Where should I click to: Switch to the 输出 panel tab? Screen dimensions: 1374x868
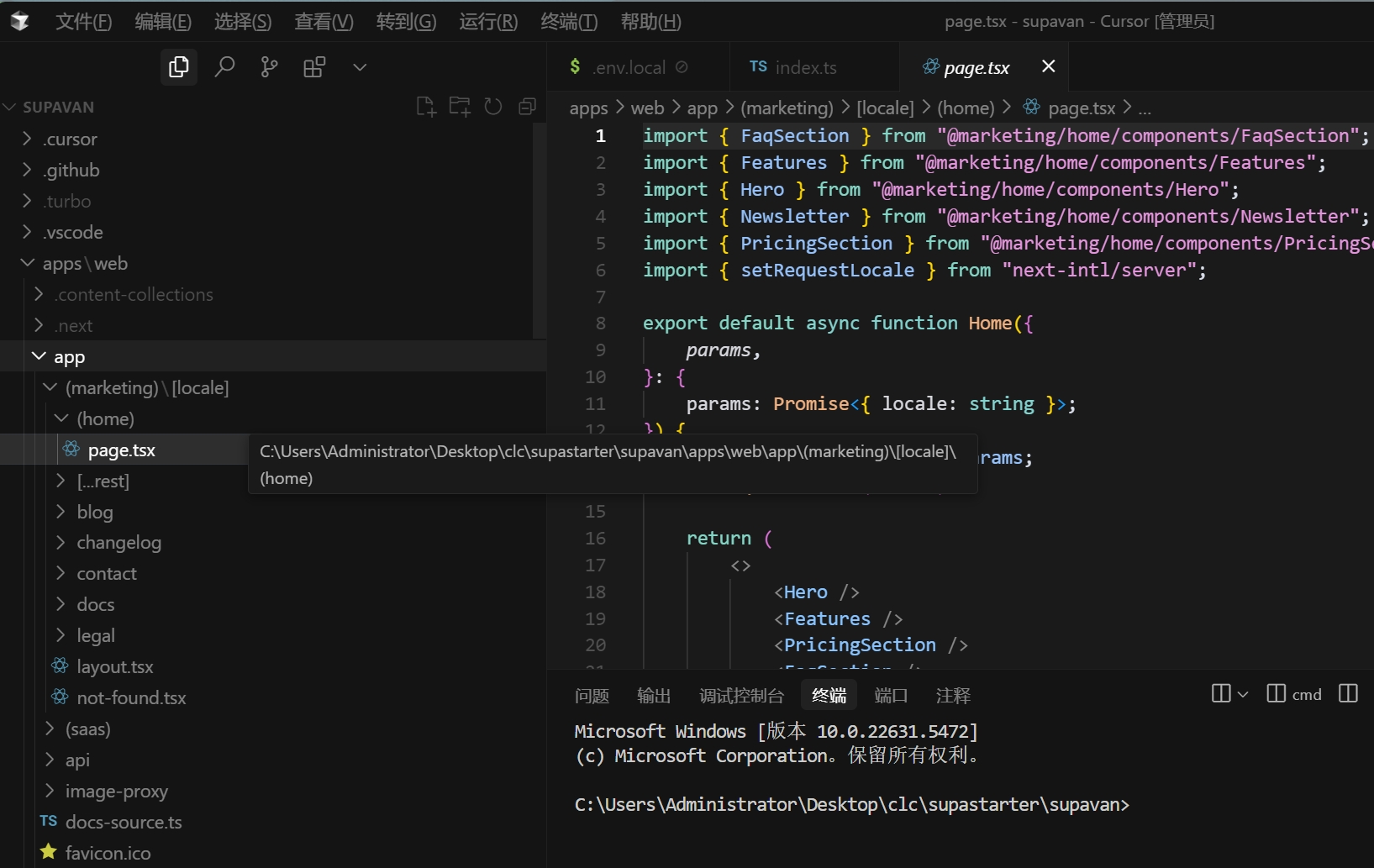[654, 696]
